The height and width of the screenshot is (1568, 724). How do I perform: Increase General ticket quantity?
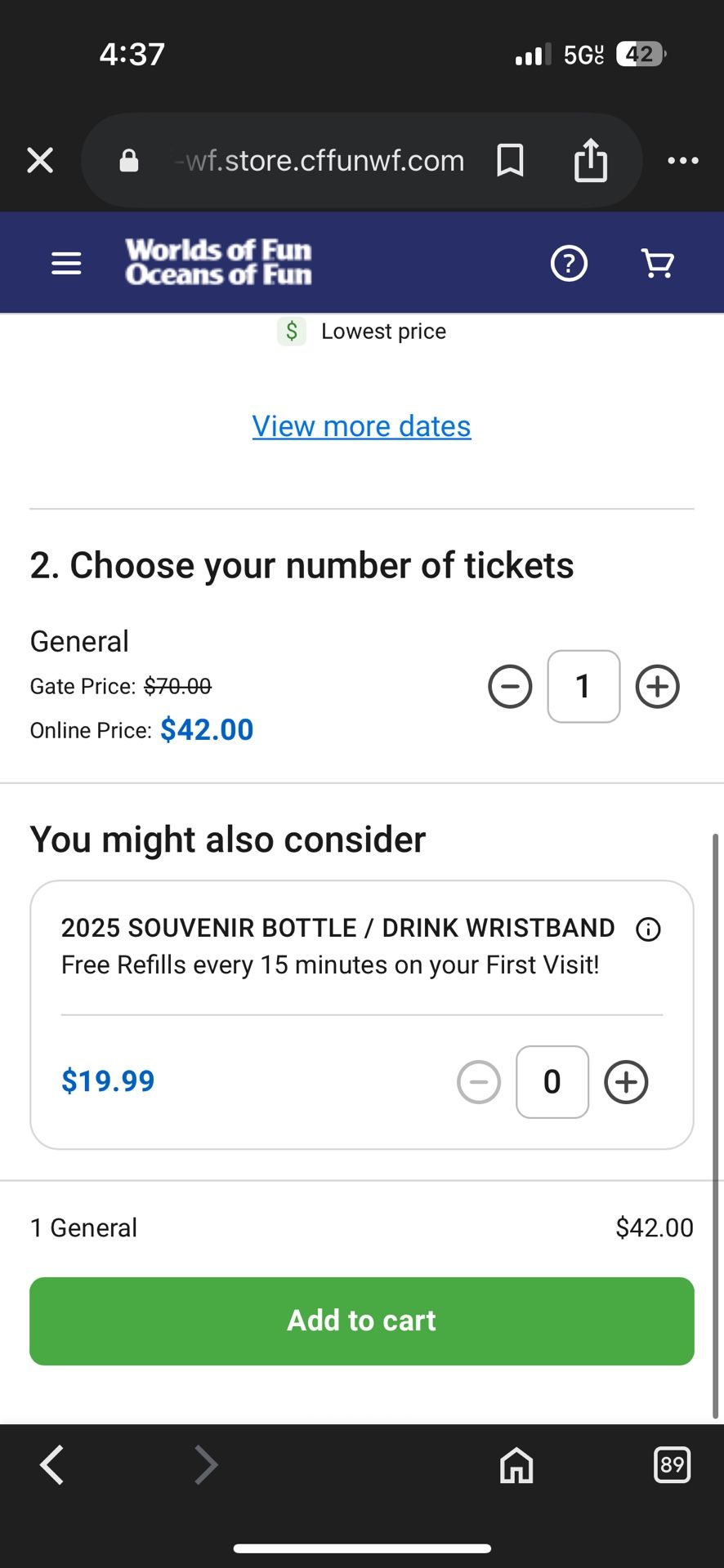tap(657, 687)
